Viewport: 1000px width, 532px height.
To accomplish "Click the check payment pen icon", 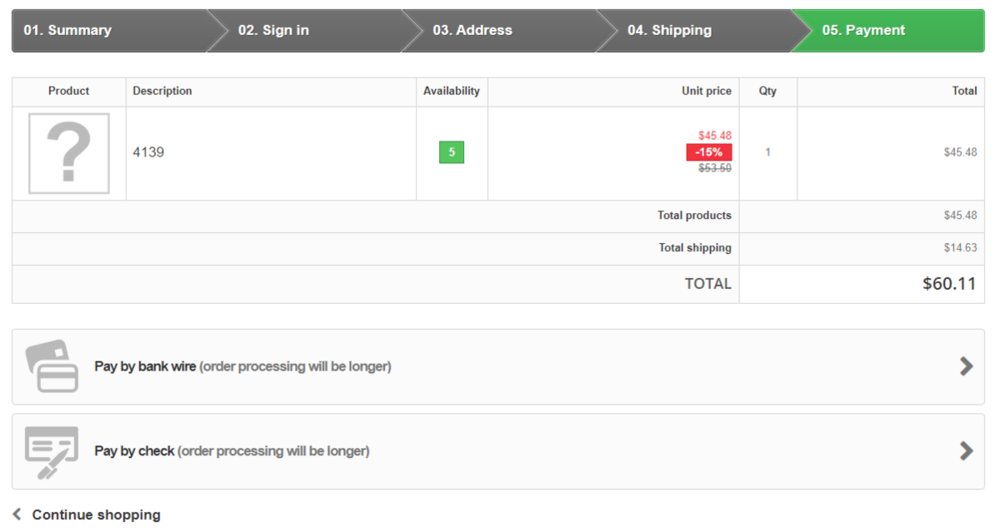I will [51, 451].
